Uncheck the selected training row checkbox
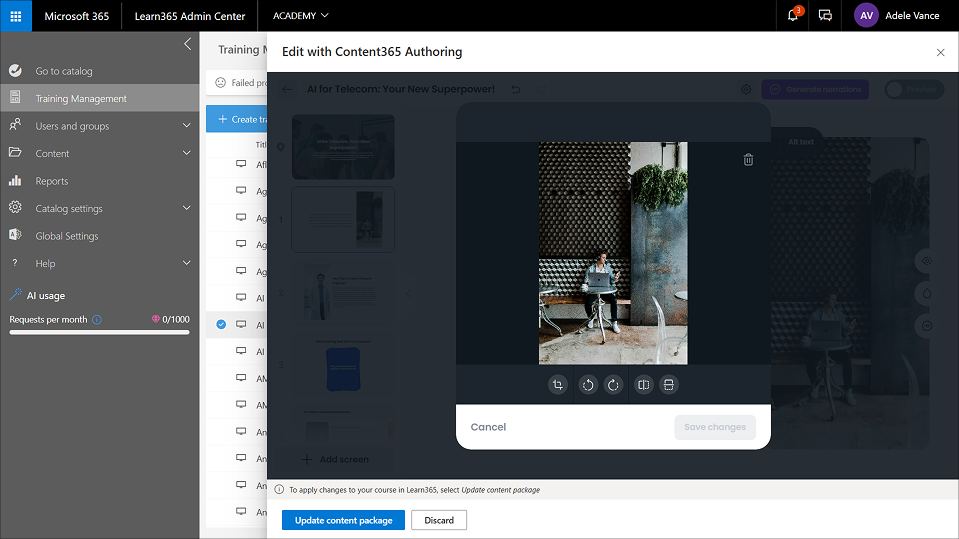The width and height of the screenshot is (959, 539). (221, 324)
